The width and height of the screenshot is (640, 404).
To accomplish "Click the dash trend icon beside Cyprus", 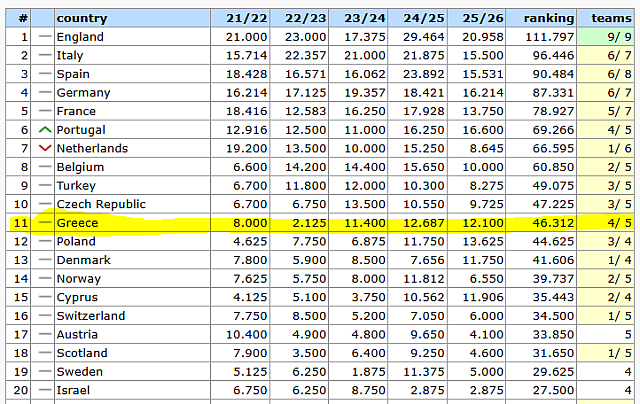I will pyautogui.click(x=44, y=297).
